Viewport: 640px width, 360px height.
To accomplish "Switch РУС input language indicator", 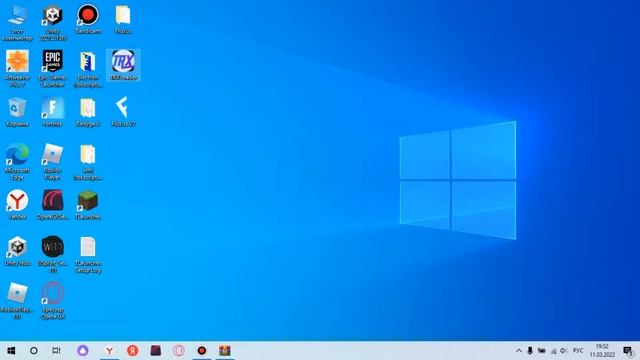I will coord(578,351).
